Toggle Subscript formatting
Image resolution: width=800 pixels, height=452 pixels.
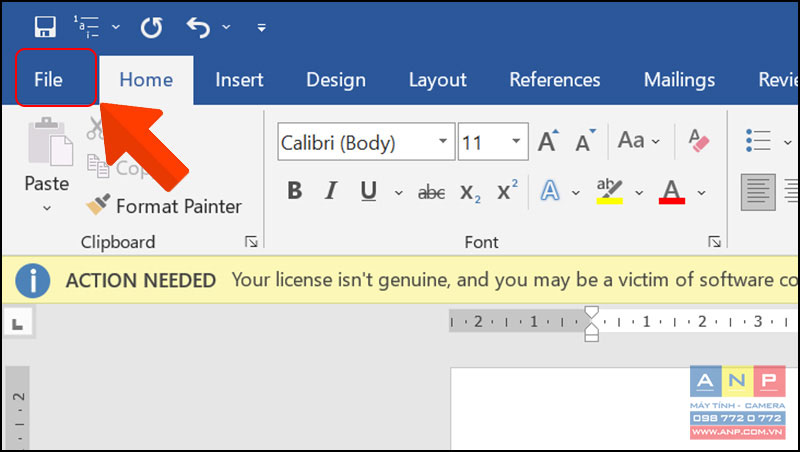coord(470,193)
